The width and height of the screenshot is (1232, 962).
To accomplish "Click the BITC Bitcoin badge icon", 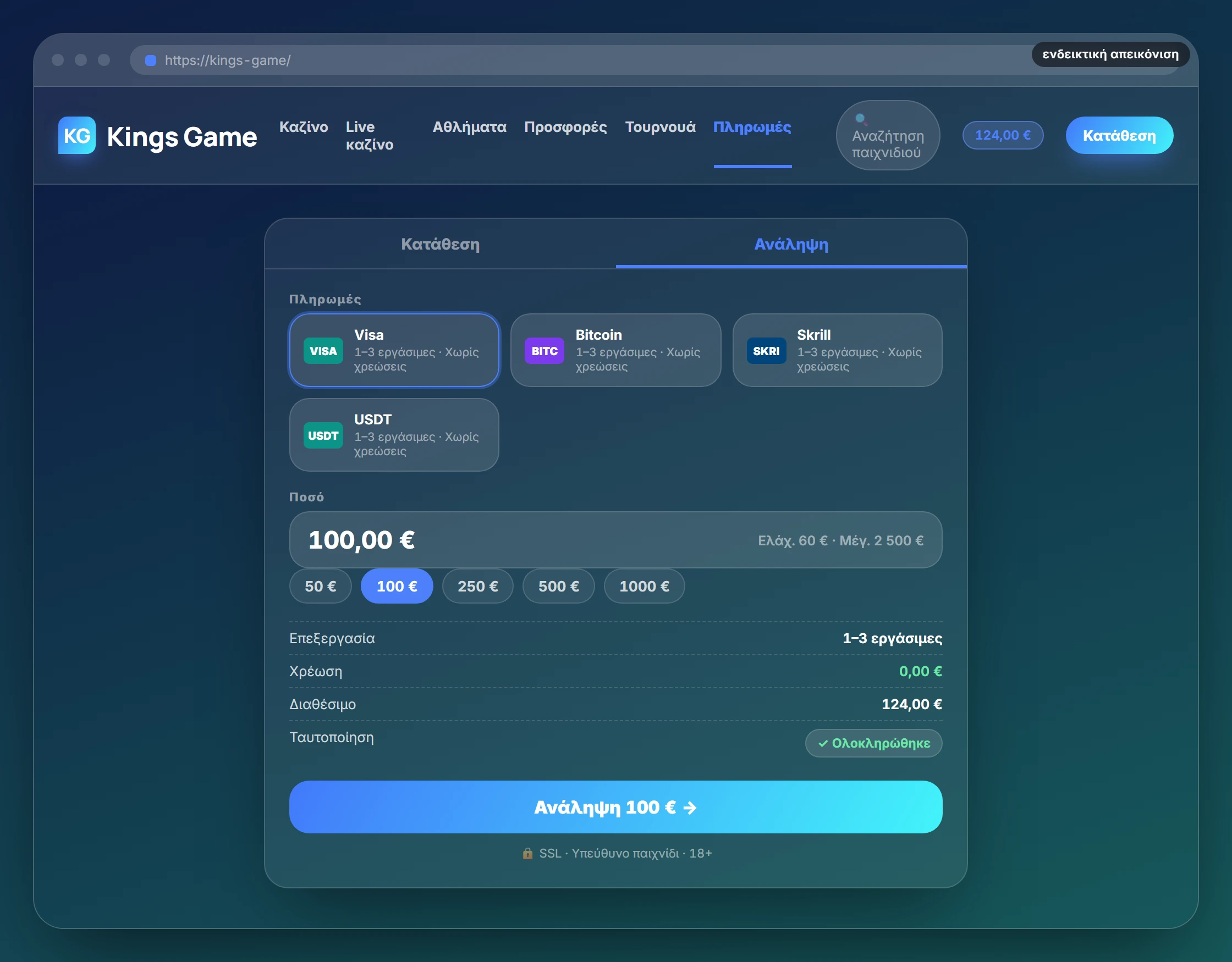I will click(544, 351).
